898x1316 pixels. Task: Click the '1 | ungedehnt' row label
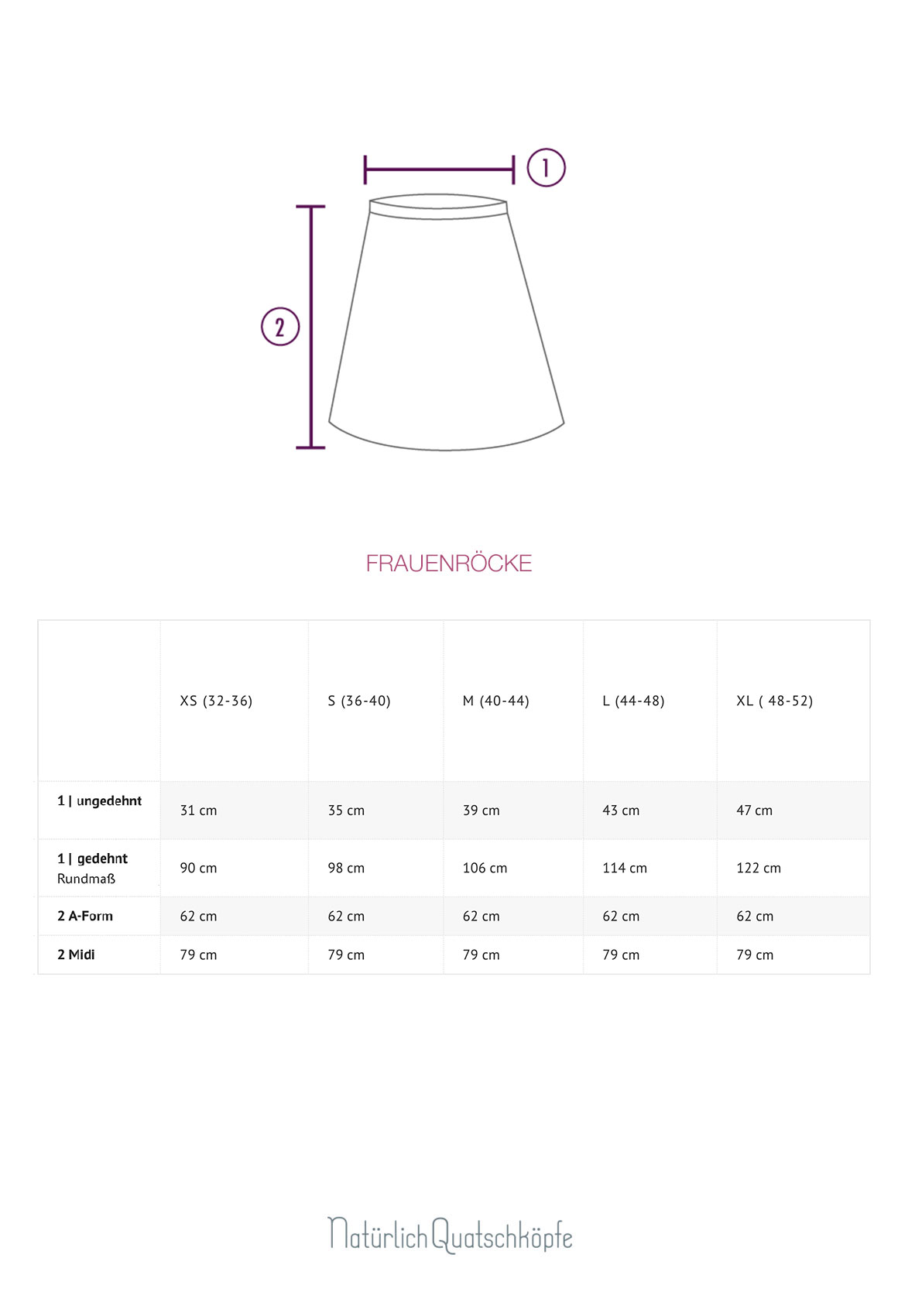coord(99,801)
